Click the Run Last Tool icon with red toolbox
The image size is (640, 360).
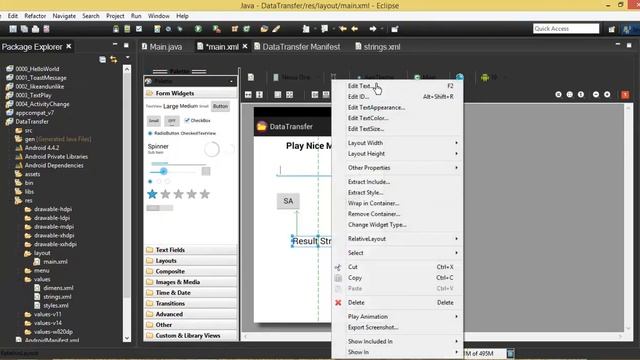(x=217, y=29)
